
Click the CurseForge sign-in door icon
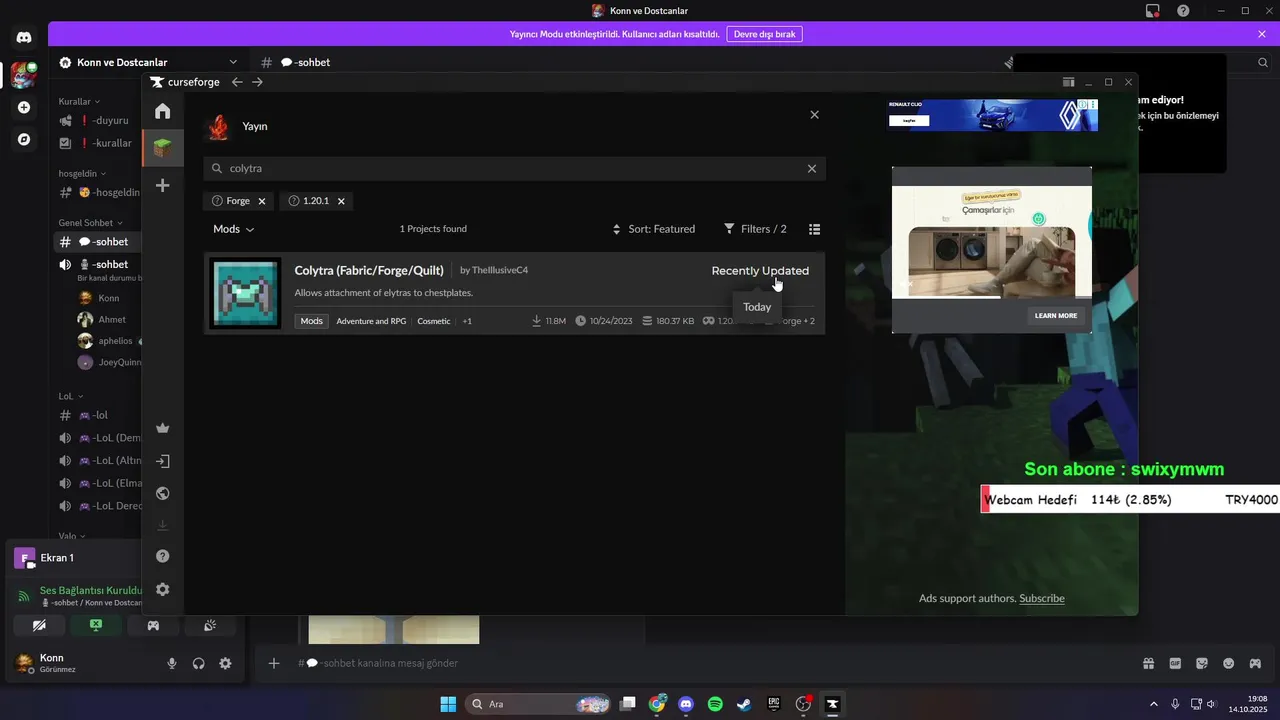(163, 461)
